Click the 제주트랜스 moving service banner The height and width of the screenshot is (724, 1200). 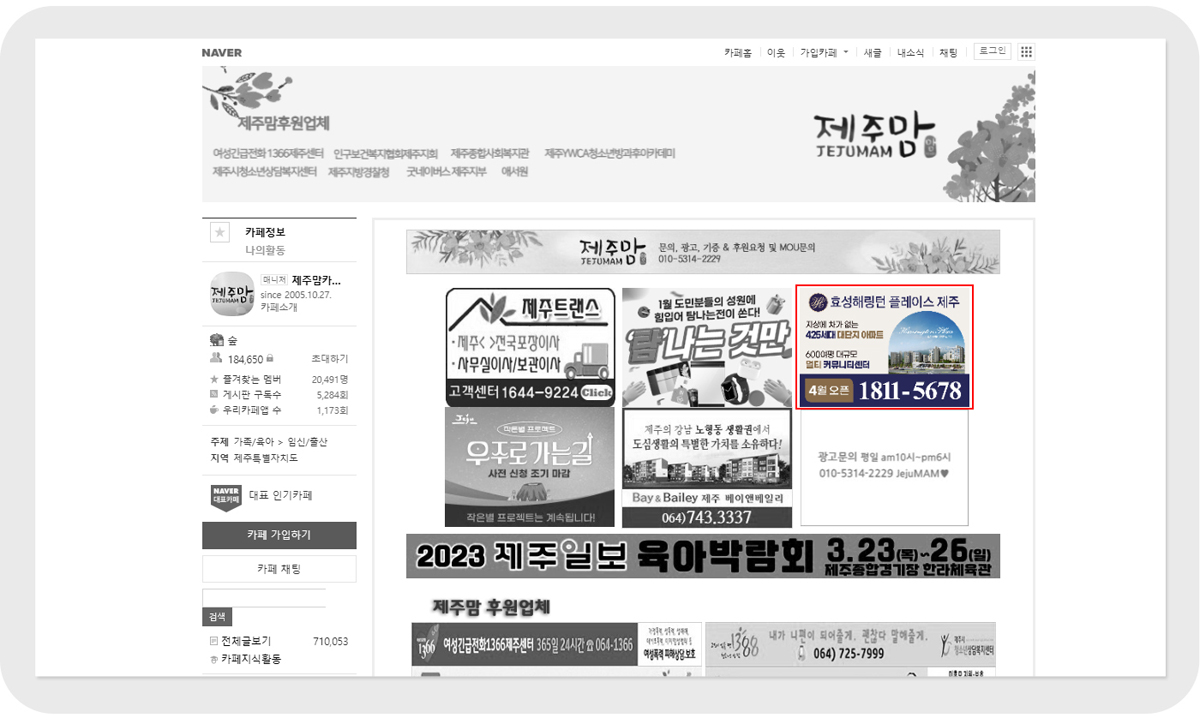tap(530, 347)
